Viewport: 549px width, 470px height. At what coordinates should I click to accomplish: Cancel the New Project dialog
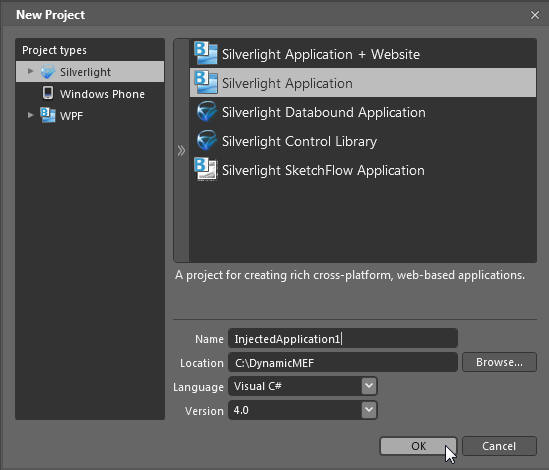(499, 446)
